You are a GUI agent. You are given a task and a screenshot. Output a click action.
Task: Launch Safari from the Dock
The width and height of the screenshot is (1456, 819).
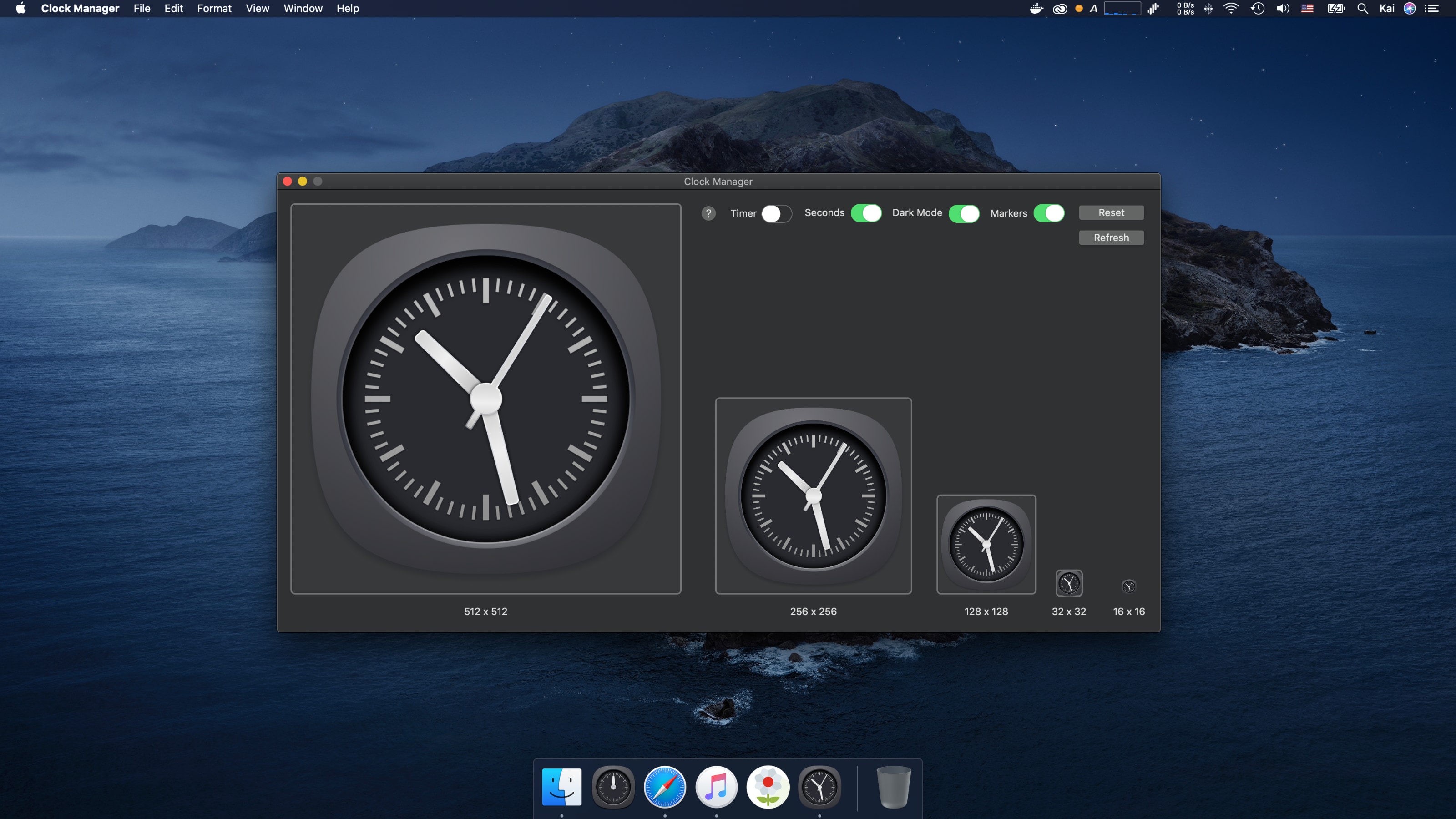[665, 786]
